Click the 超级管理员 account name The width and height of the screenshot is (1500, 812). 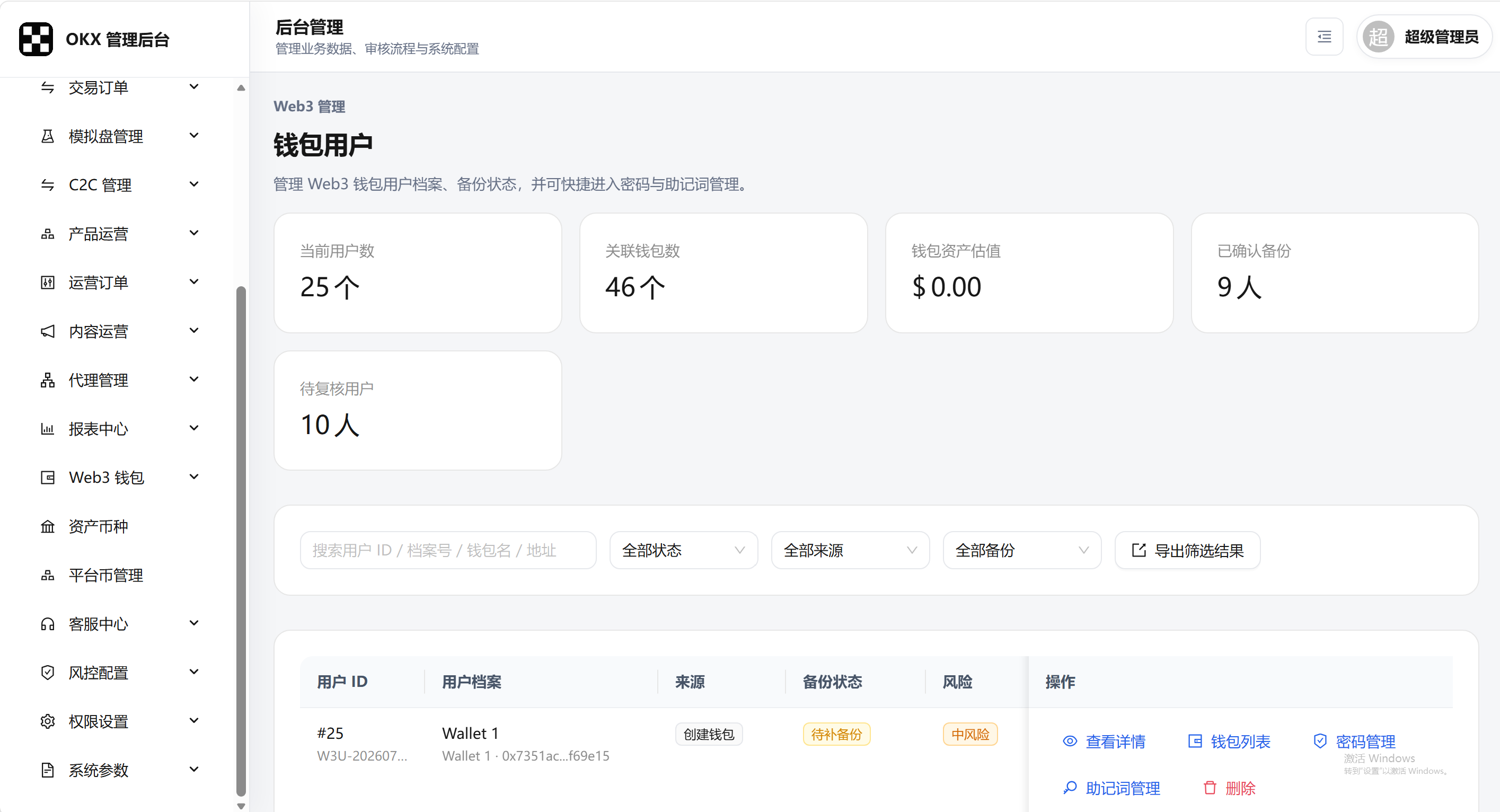tap(1441, 37)
